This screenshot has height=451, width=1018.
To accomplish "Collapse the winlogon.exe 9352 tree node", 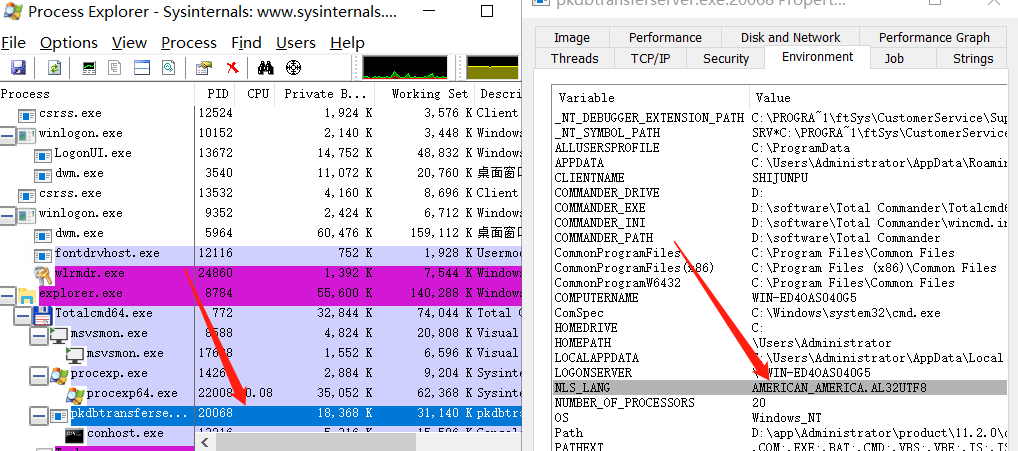I will click(x=8, y=214).
